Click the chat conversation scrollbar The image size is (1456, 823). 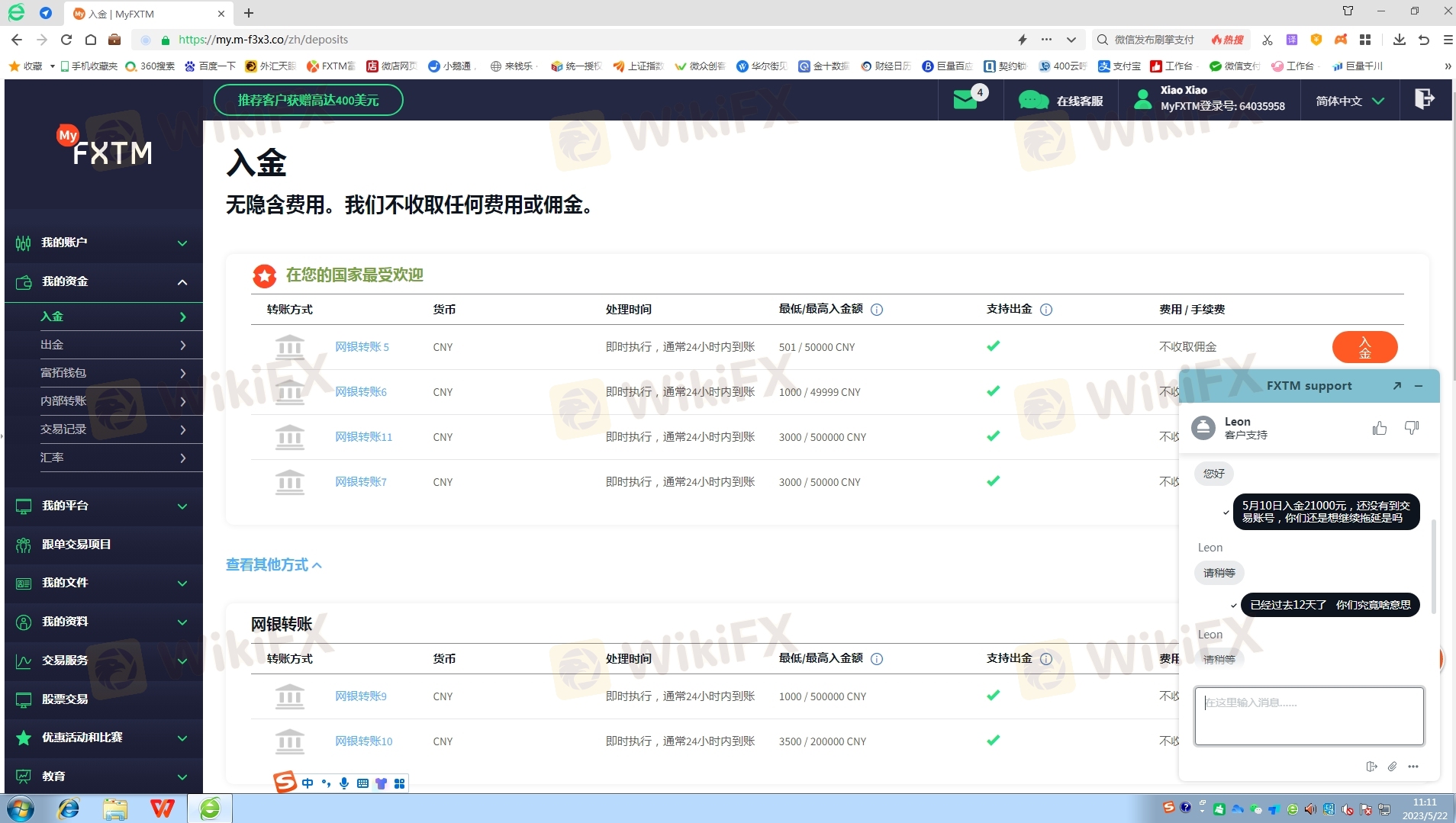coord(1434,566)
